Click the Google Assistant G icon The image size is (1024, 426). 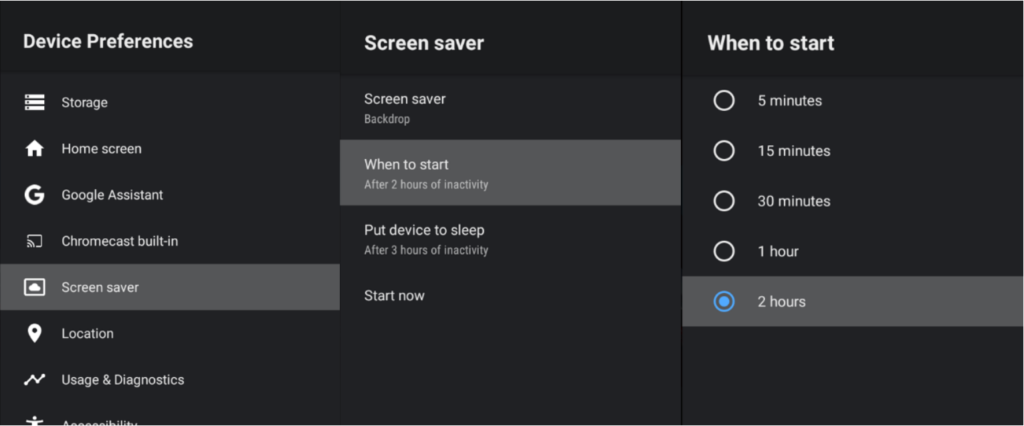point(35,195)
